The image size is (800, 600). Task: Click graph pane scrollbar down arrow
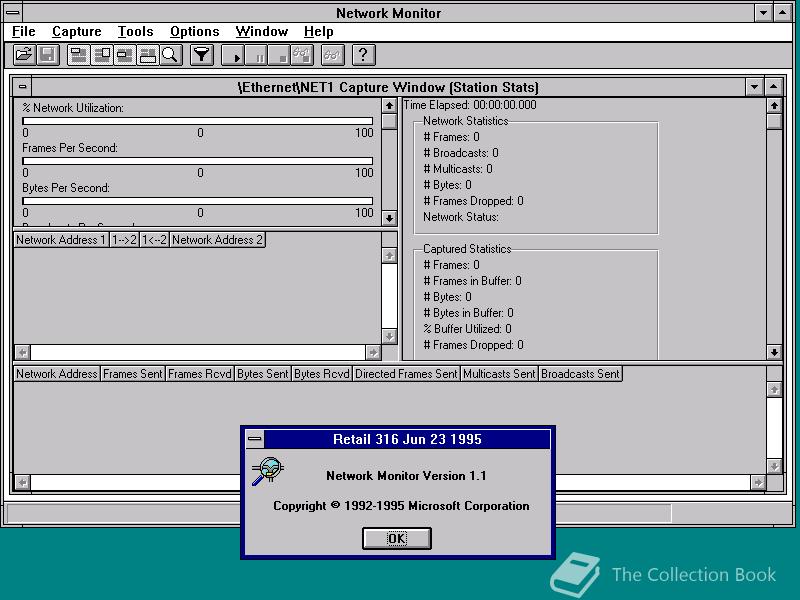[x=389, y=218]
